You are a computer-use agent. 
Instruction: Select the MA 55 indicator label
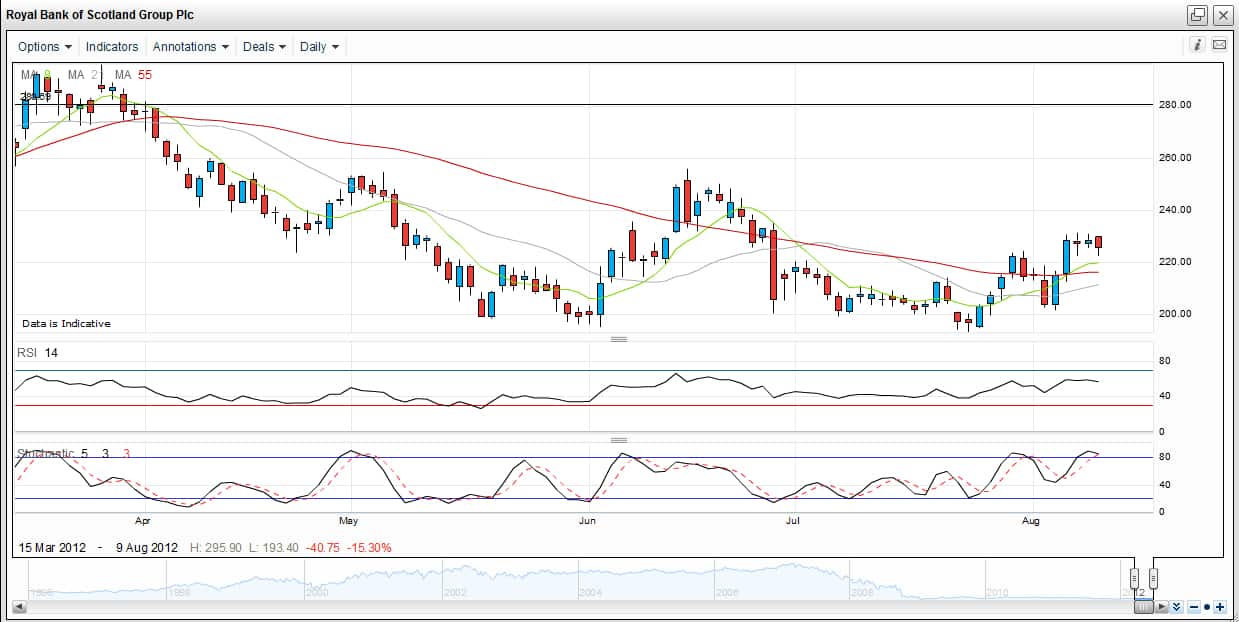pyautogui.click(x=133, y=75)
